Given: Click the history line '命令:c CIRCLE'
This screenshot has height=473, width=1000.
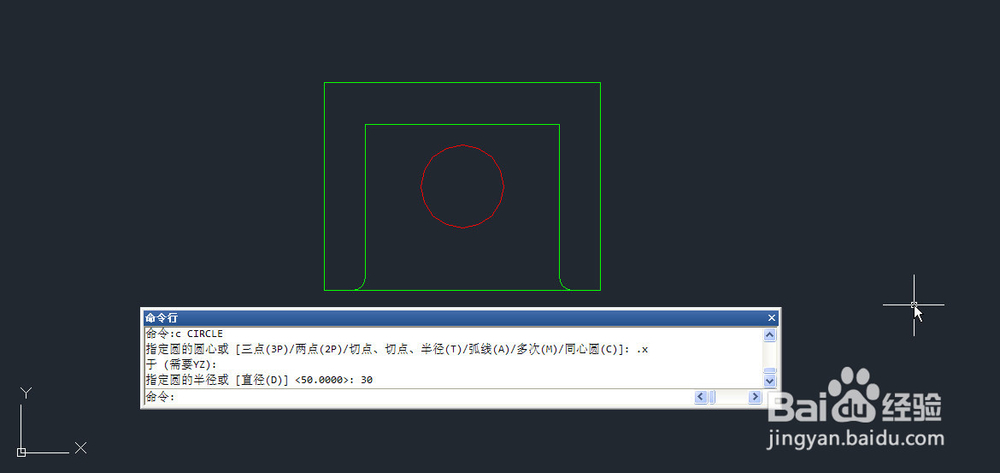Looking at the screenshot, I should pyautogui.click(x=184, y=334).
